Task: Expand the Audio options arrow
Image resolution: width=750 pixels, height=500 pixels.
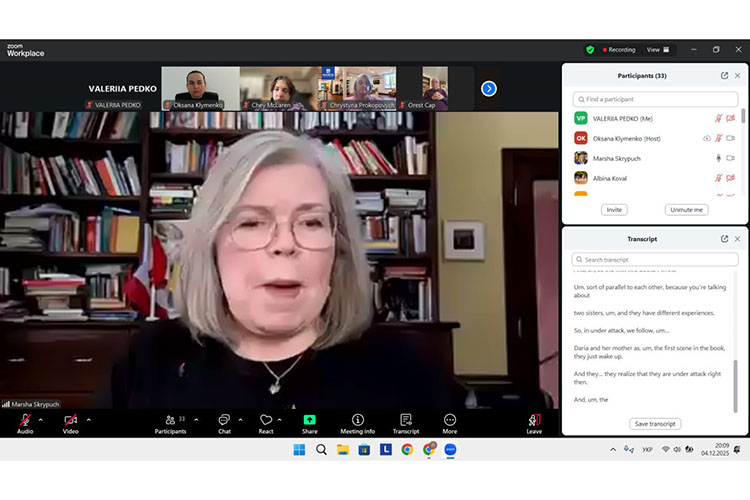Action: pyautogui.click(x=42, y=419)
